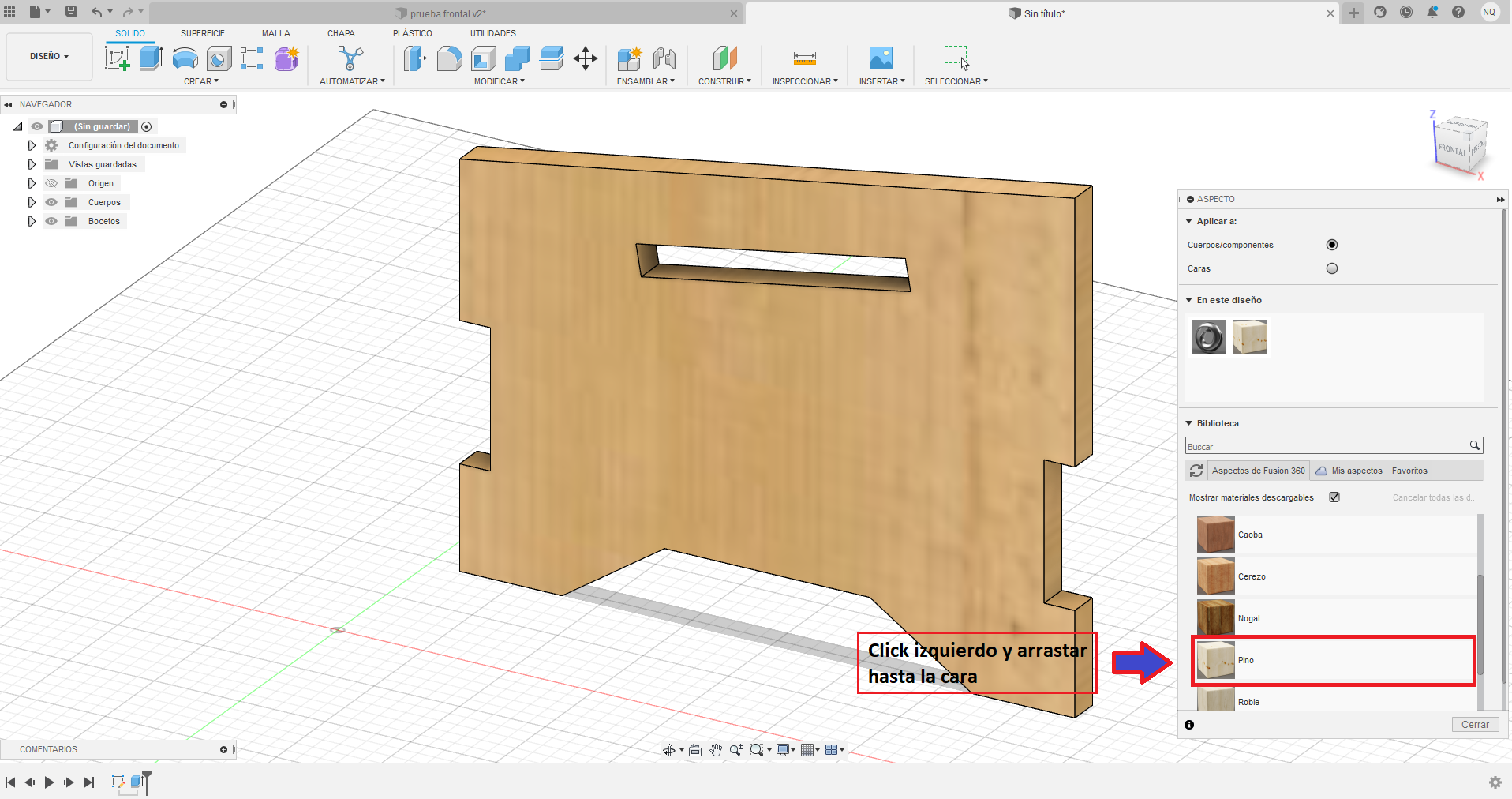The height and width of the screenshot is (799, 1512).
Task: Click the Offset Plane construct icon
Action: pyautogui.click(x=724, y=58)
